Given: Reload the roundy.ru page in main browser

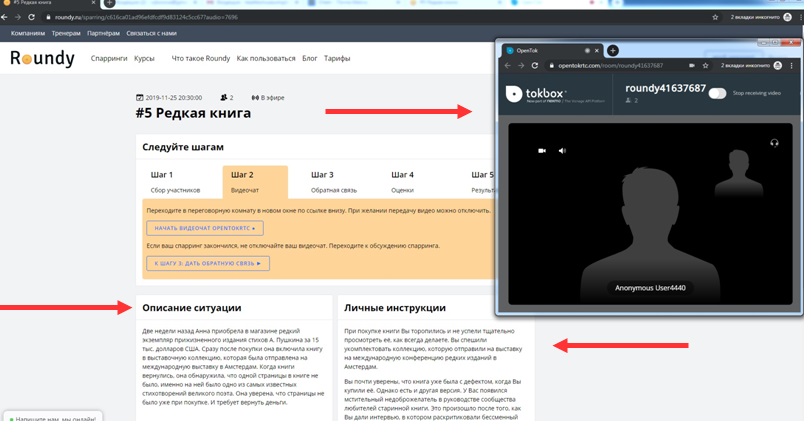Looking at the screenshot, I should [x=32, y=17].
